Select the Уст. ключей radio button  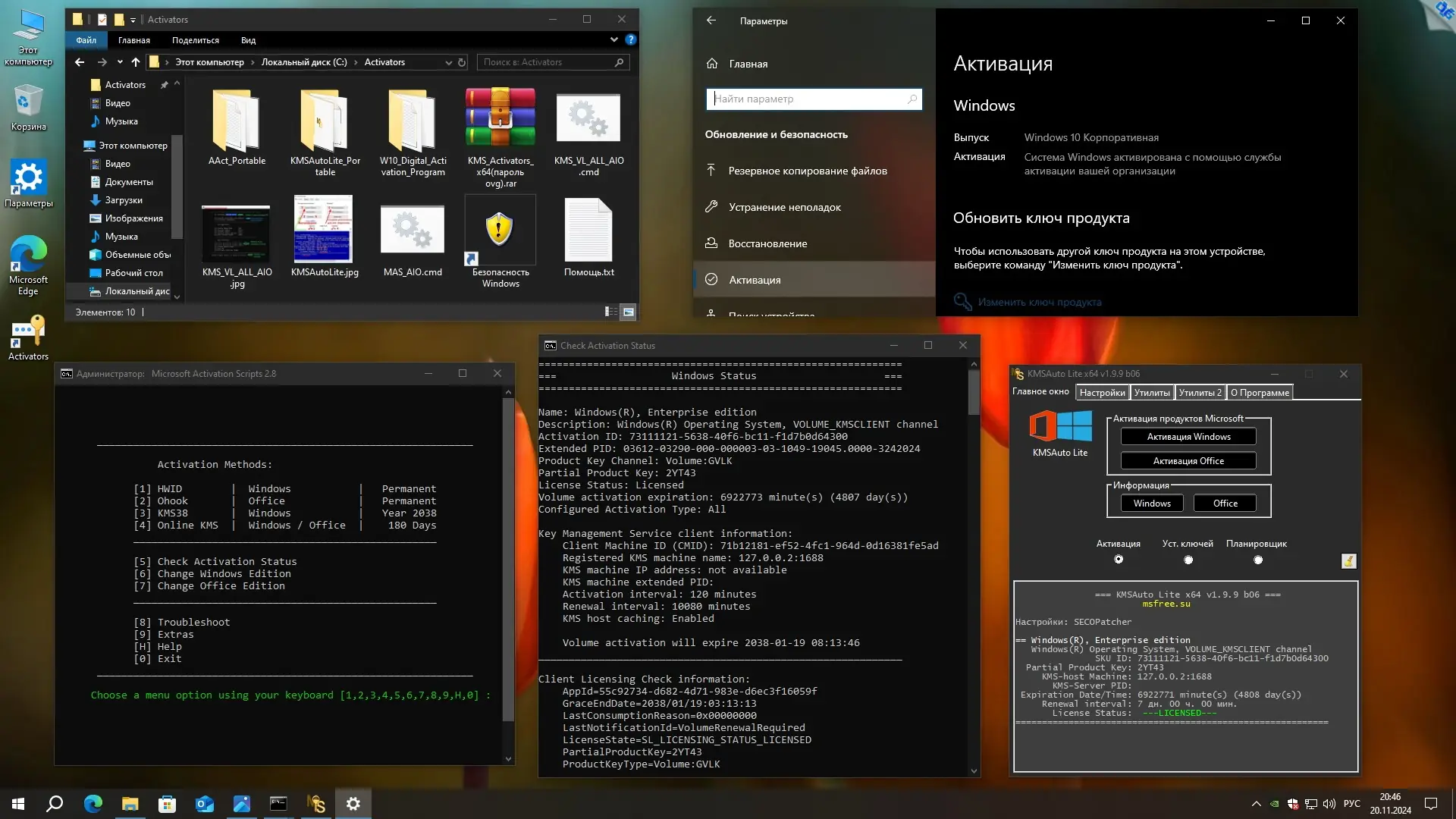tap(1188, 559)
